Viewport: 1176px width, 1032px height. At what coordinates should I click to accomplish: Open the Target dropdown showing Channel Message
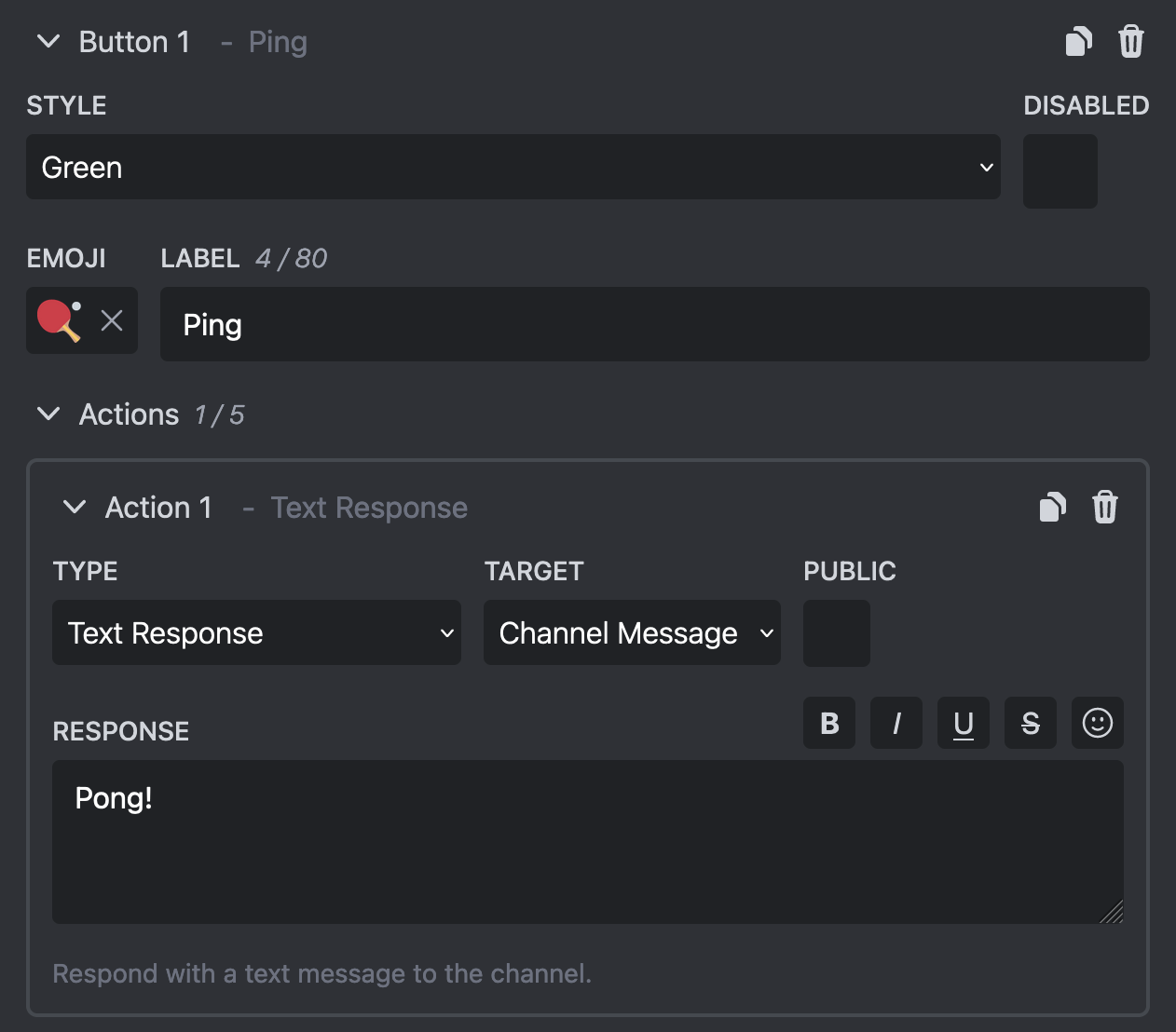click(x=631, y=632)
